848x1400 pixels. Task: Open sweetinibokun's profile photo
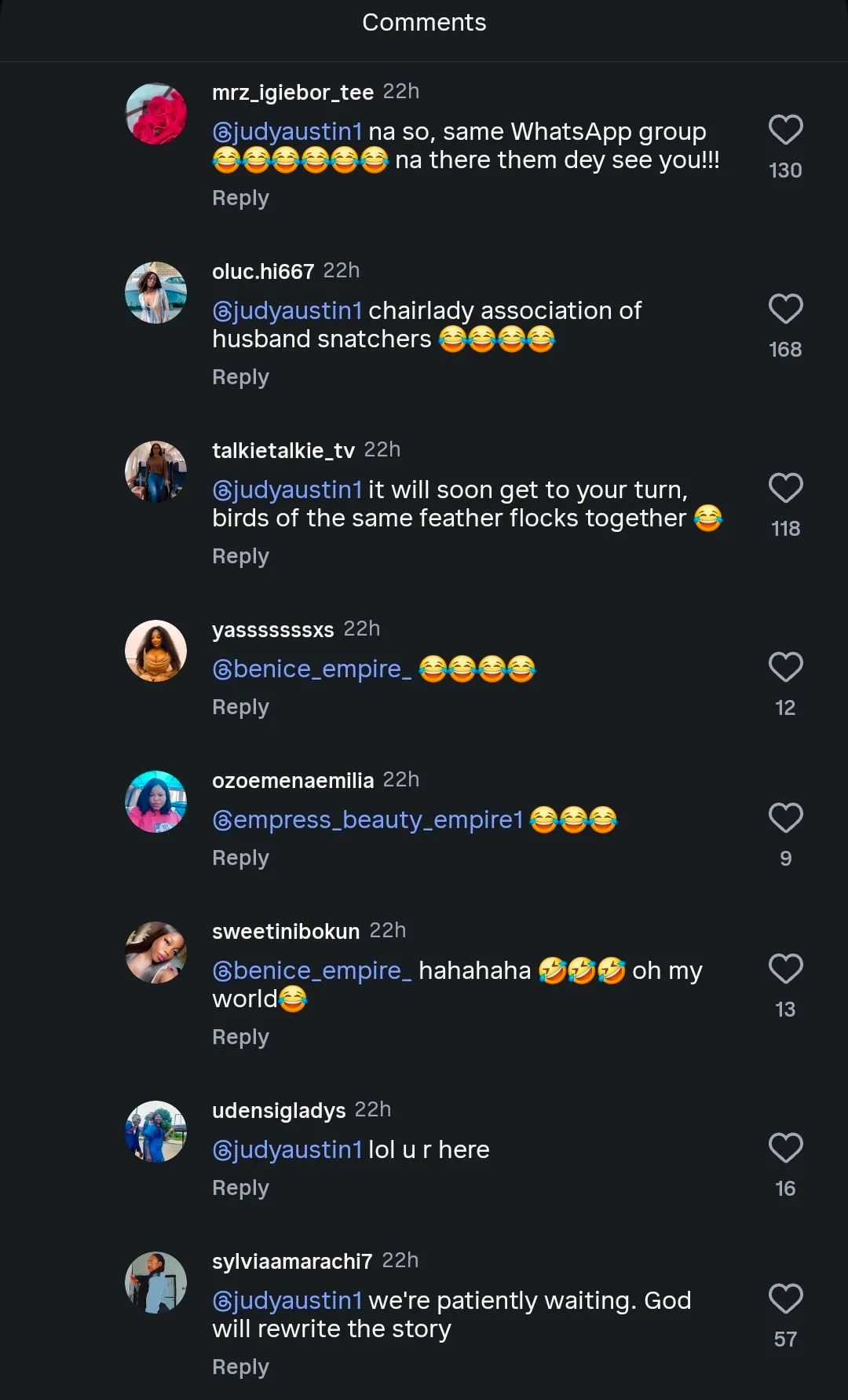(x=156, y=953)
